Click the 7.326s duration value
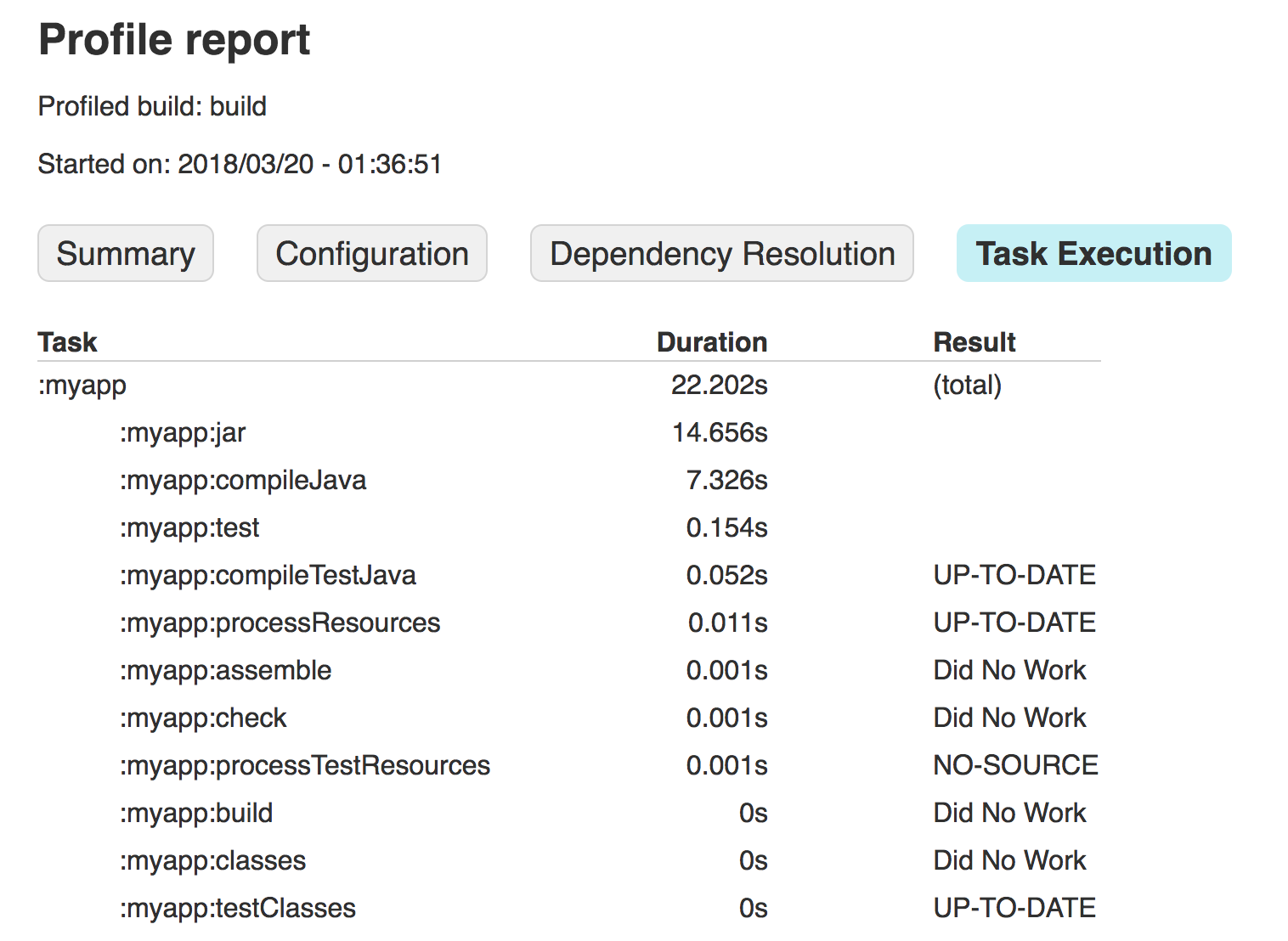The height and width of the screenshot is (941, 1288). (x=727, y=480)
